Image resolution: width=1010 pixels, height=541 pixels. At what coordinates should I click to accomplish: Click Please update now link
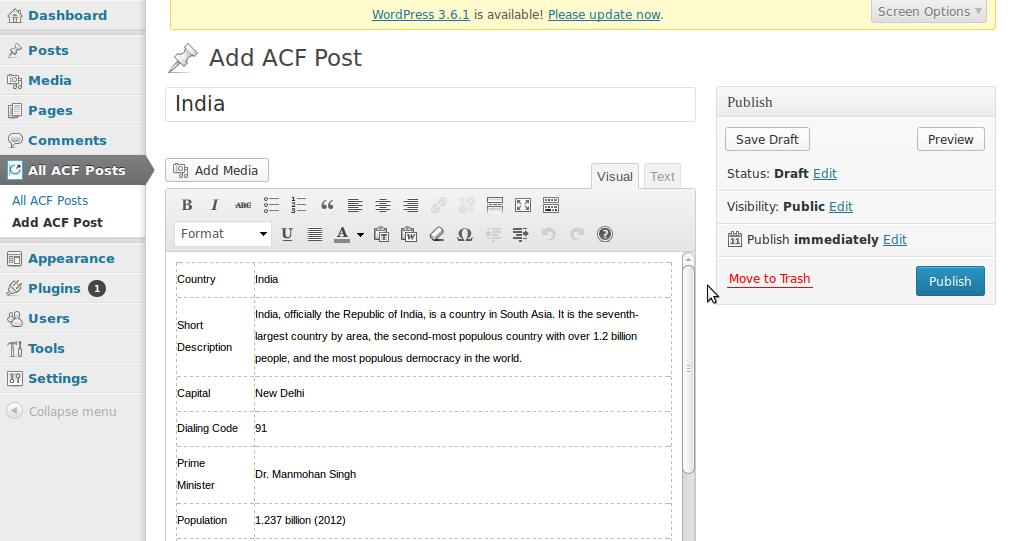pos(604,14)
